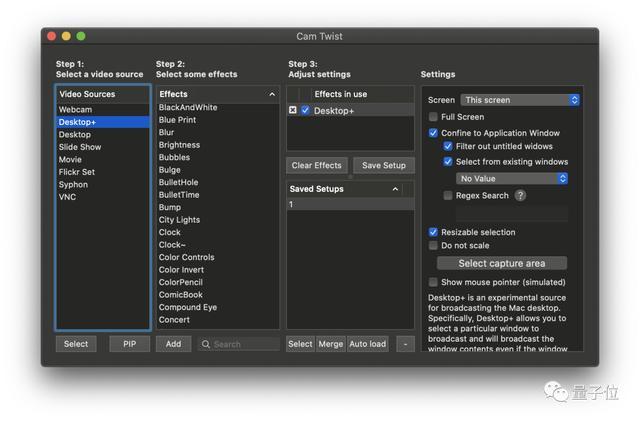
Task: Select Clock~ effect
Action: point(218,245)
